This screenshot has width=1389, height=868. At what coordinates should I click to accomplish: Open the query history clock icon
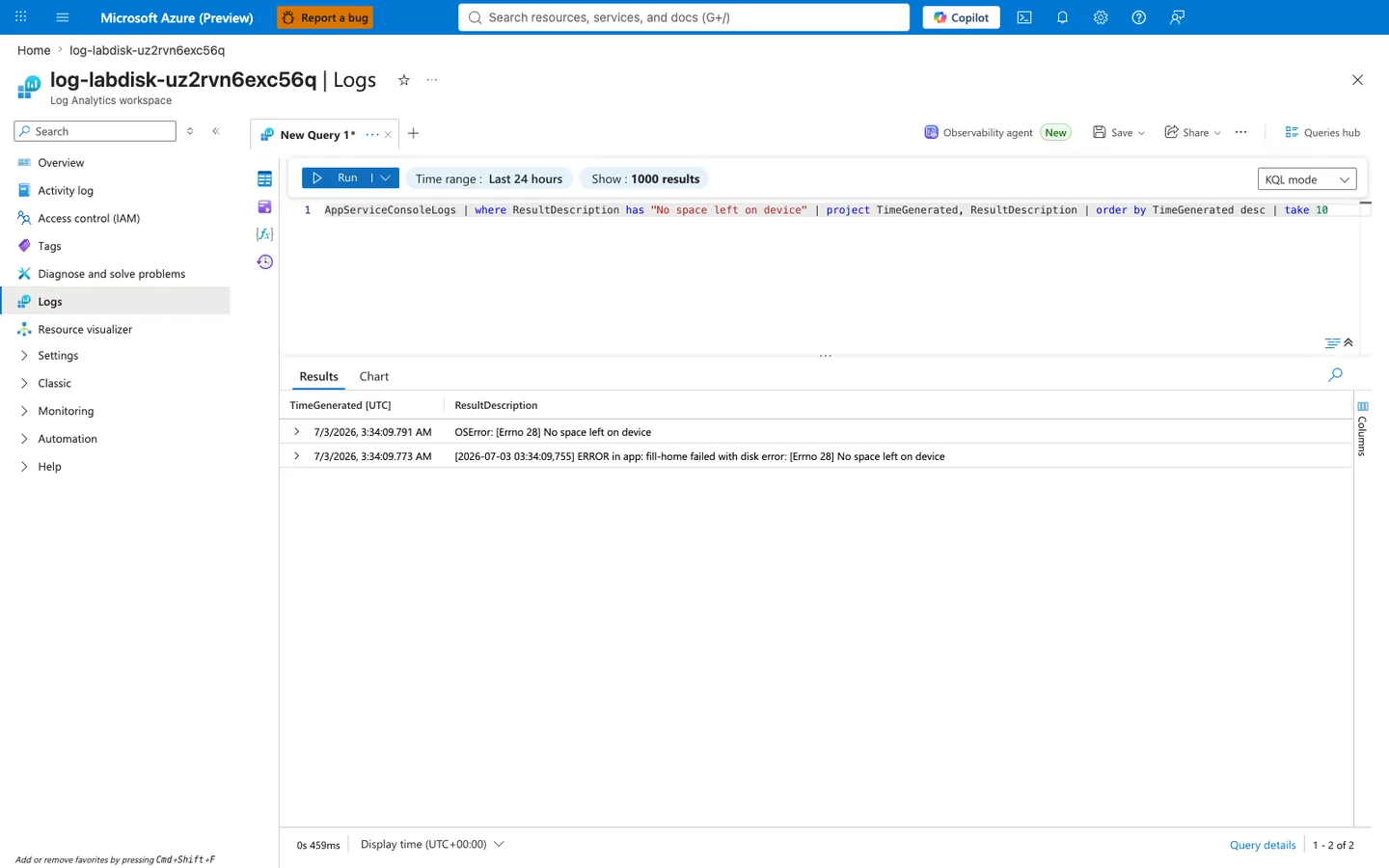(265, 262)
